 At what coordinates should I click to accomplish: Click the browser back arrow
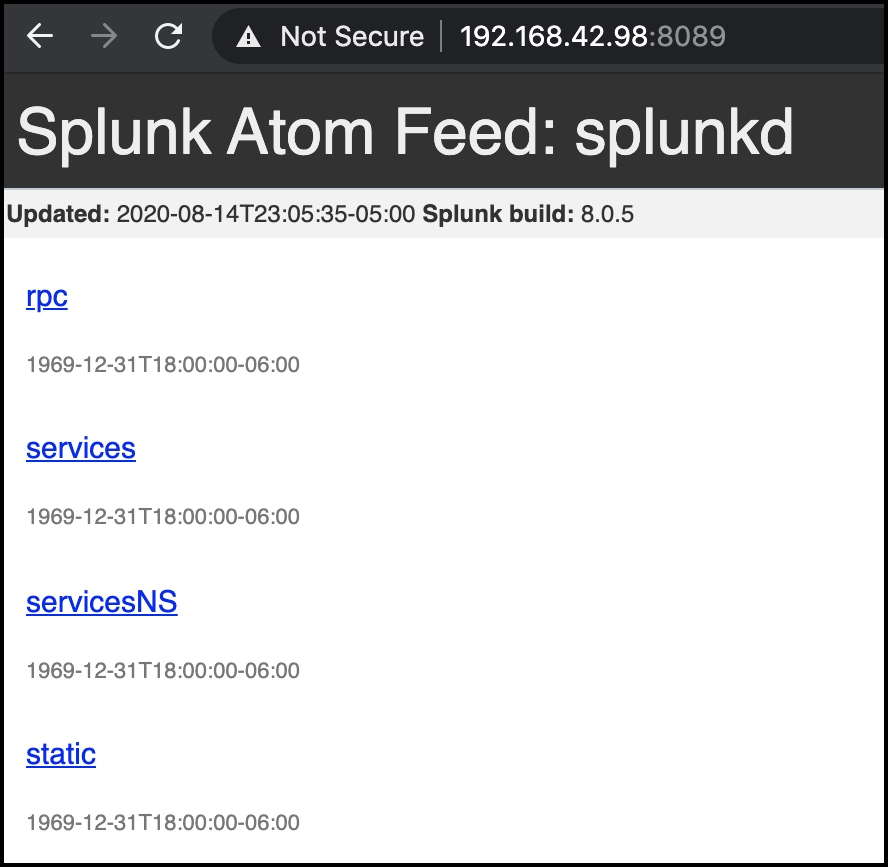point(40,37)
